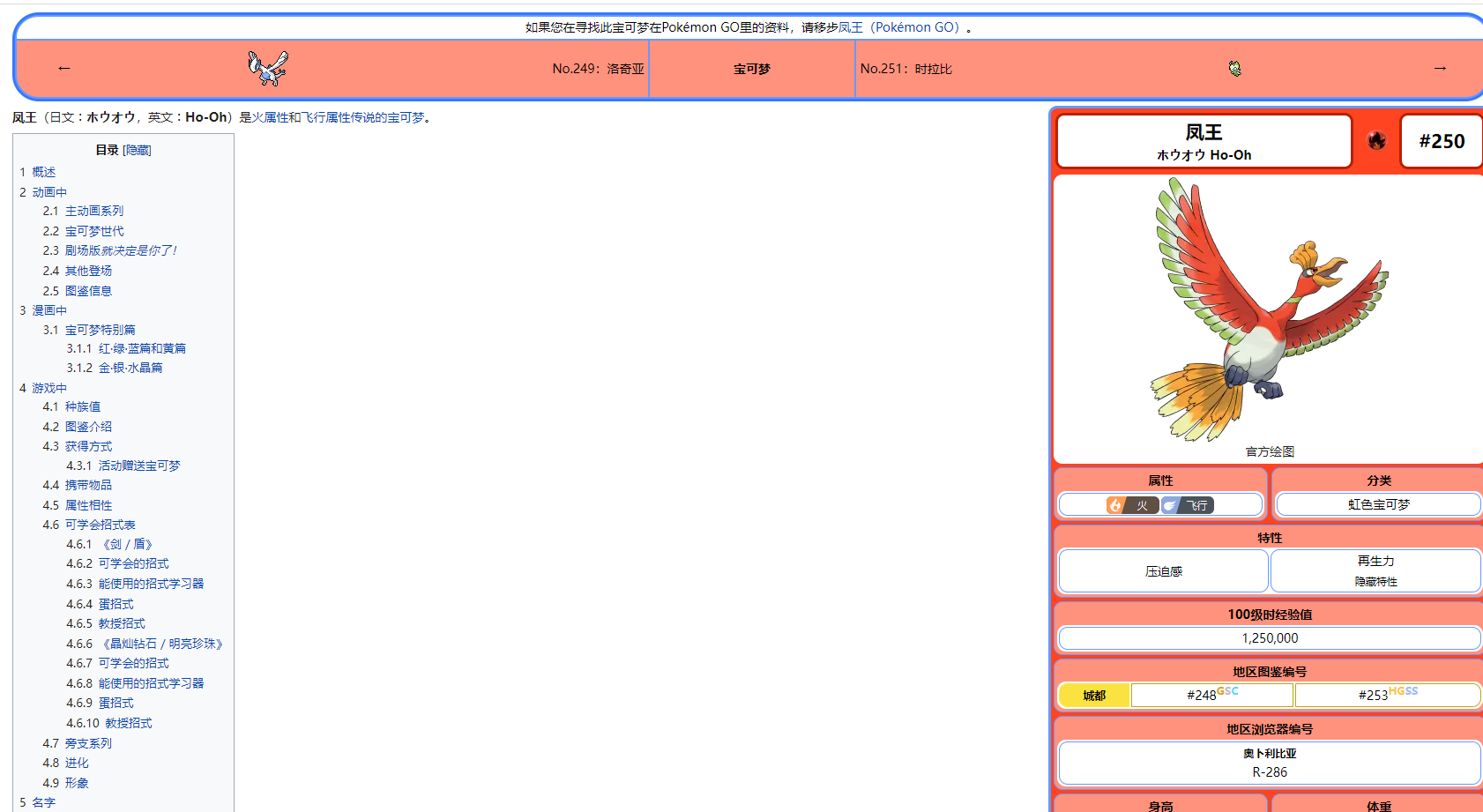Jump to section 4.6.10 教授招式

click(x=109, y=723)
